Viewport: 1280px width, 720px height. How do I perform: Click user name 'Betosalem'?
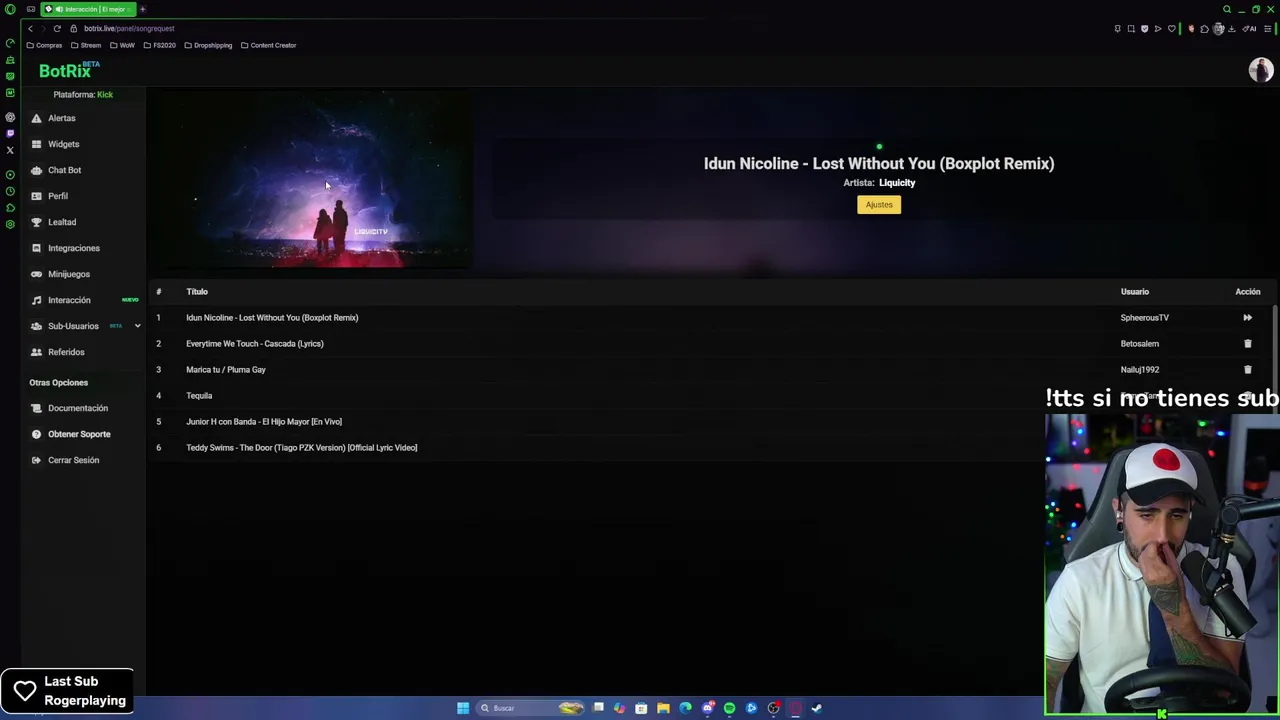tap(1139, 344)
